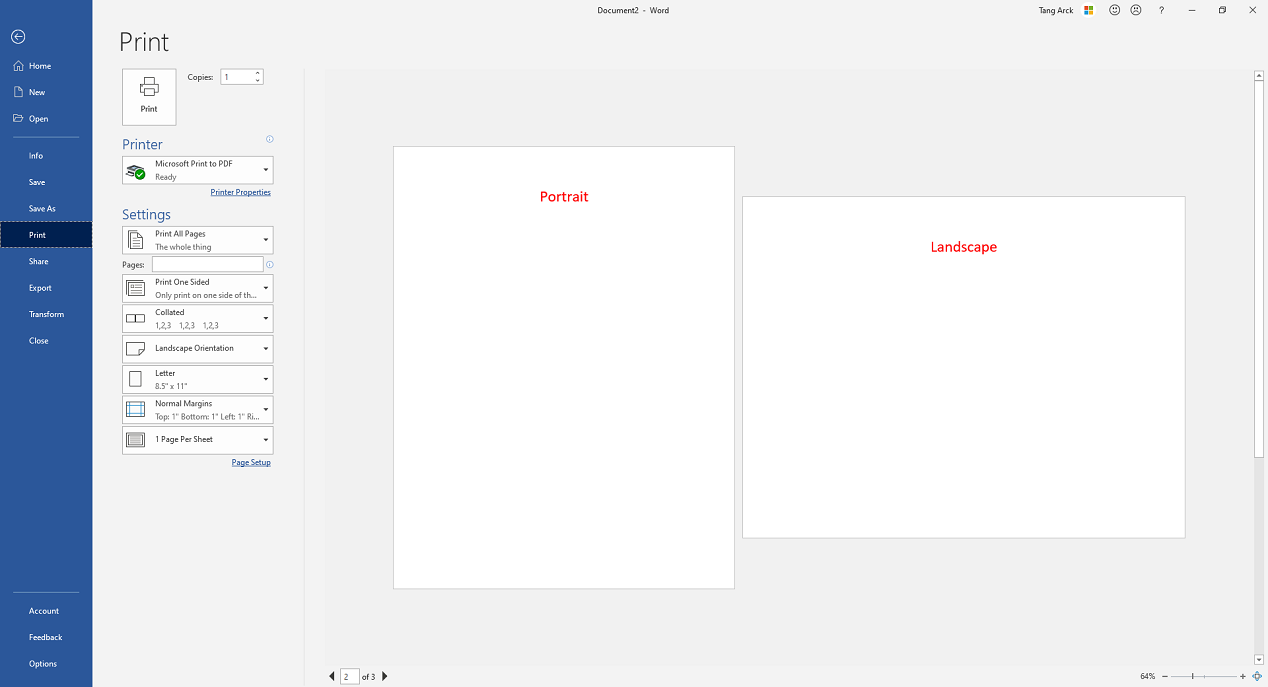Select Share menu item
Image resolution: width=1268 pixels, height=687 pixels.
point(46,261)
